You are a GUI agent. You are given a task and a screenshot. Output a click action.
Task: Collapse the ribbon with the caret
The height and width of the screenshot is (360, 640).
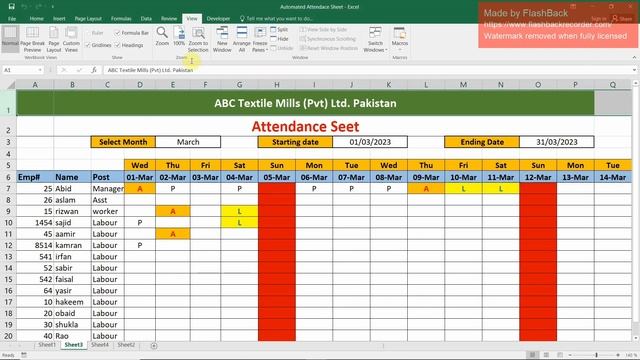tap(634, 58)
